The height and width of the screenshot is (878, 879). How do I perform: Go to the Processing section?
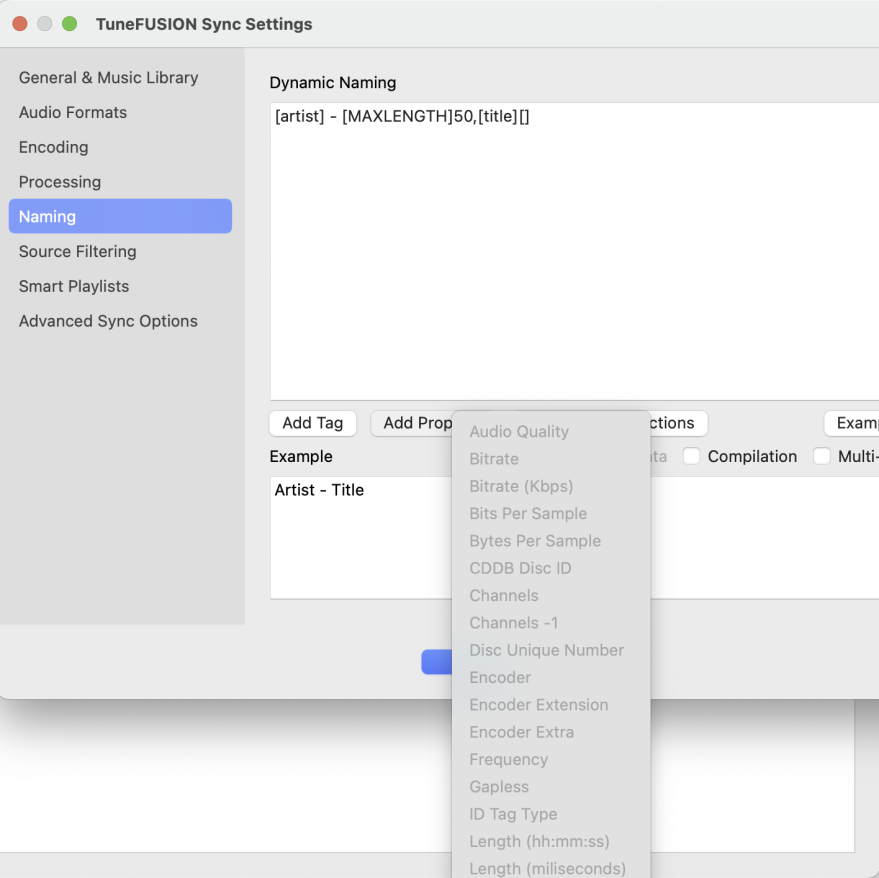coord(60,182)
